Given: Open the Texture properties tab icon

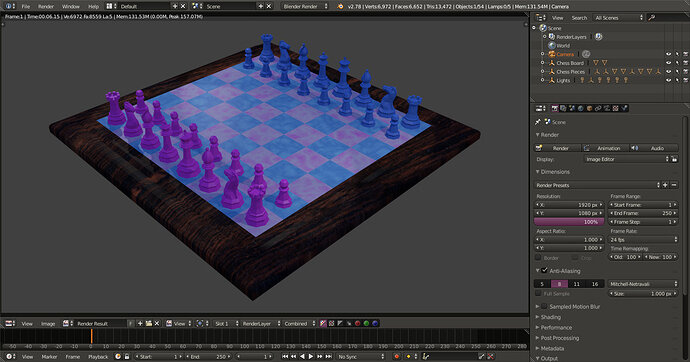Looking at the screenshot, I should (x=616, y=108).
